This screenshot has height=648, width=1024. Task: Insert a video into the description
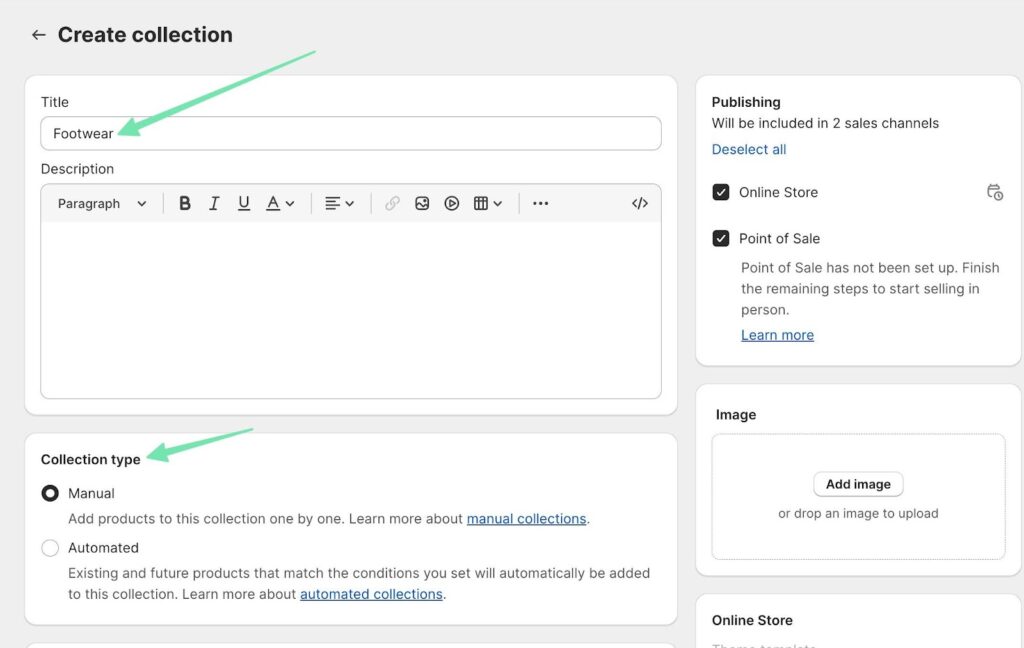tap(452, 203)
